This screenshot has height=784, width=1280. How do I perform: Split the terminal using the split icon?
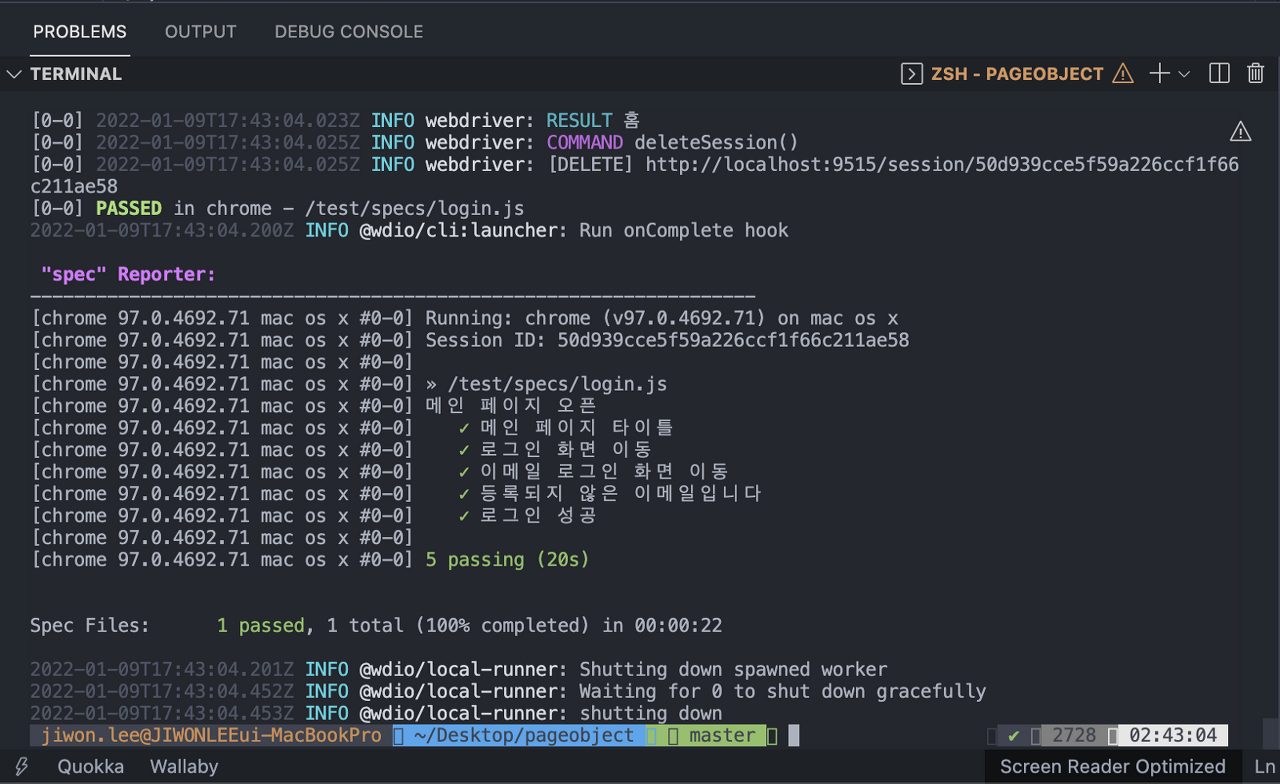point(1219,73)
